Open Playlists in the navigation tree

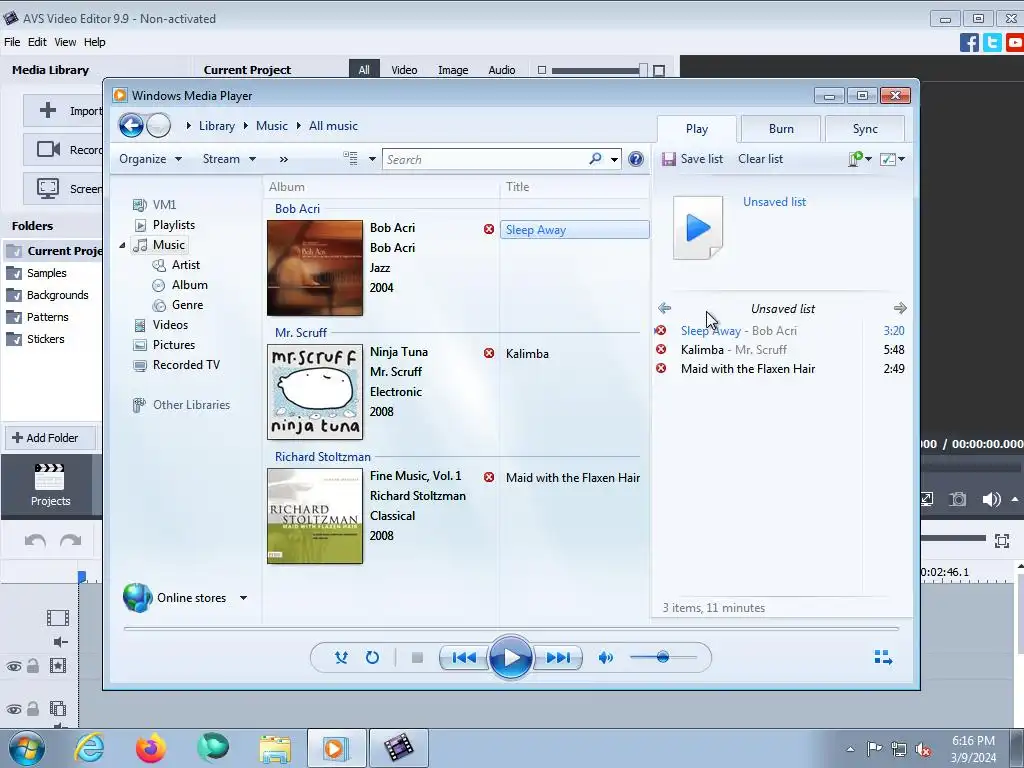coord(174,225)
